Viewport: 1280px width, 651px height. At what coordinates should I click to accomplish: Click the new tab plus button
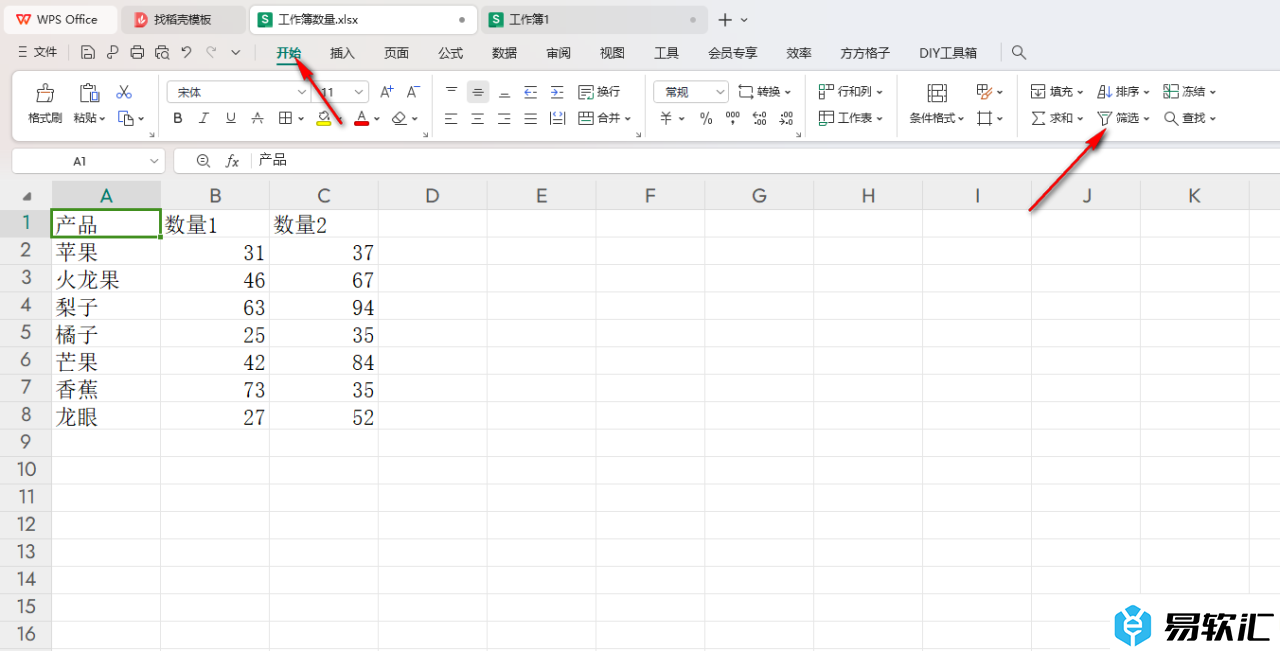[x=725, y=19]
